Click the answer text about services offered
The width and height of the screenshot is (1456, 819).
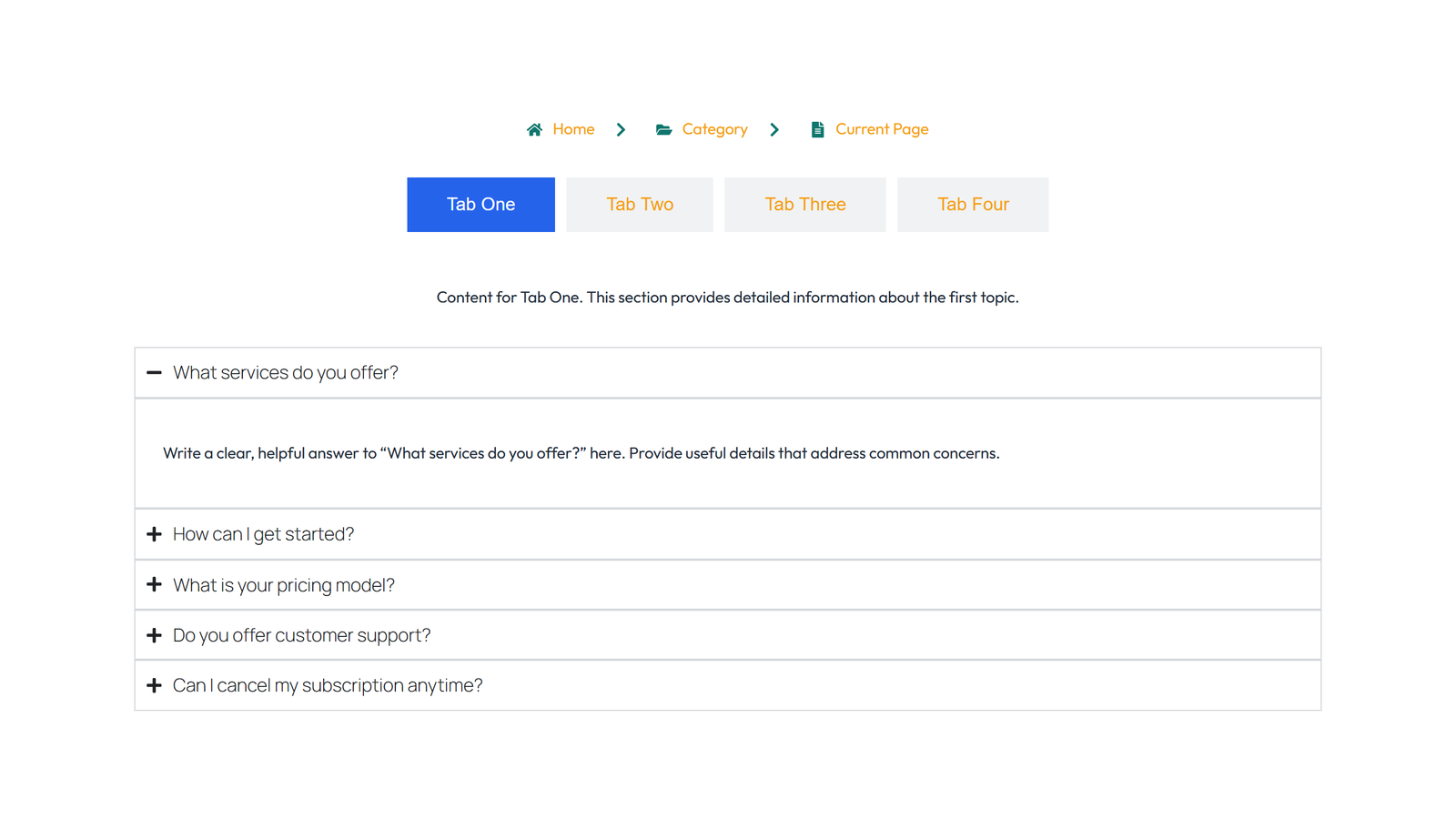(581, 452)
